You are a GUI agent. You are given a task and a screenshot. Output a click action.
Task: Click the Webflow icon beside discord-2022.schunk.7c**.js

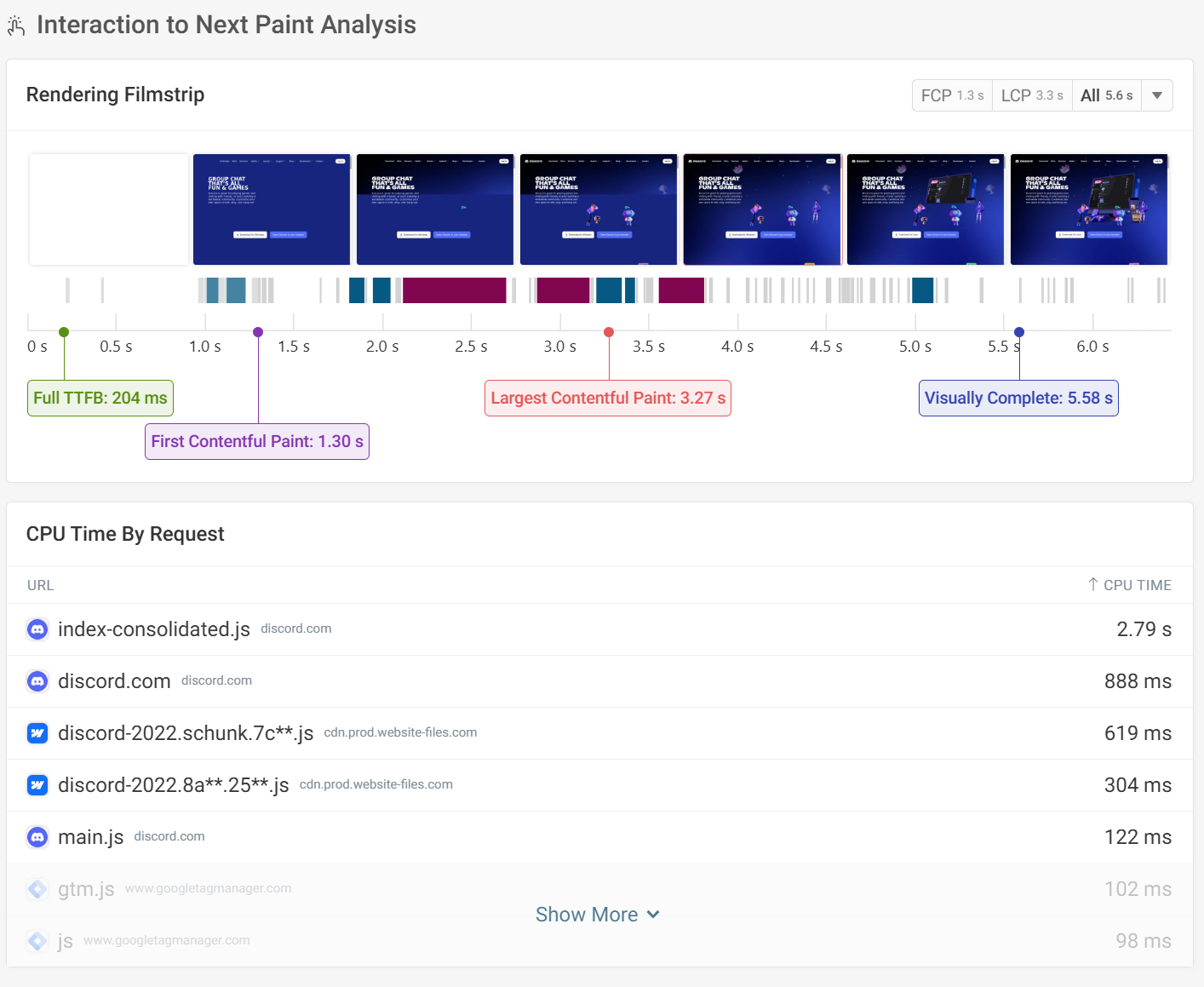(37, 733)
